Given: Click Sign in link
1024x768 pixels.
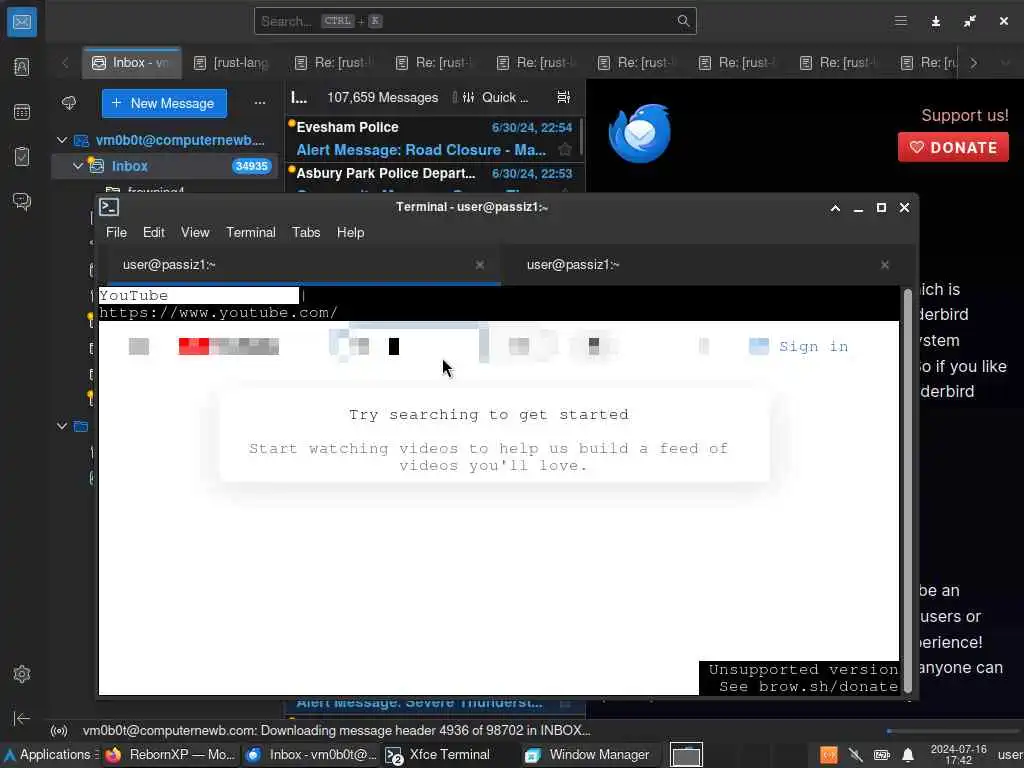Looking at the screenshot, I should (813, 346).
